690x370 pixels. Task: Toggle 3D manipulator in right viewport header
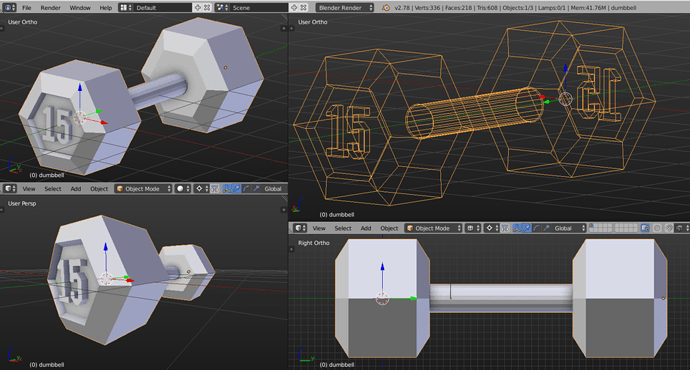coord(517,228)
